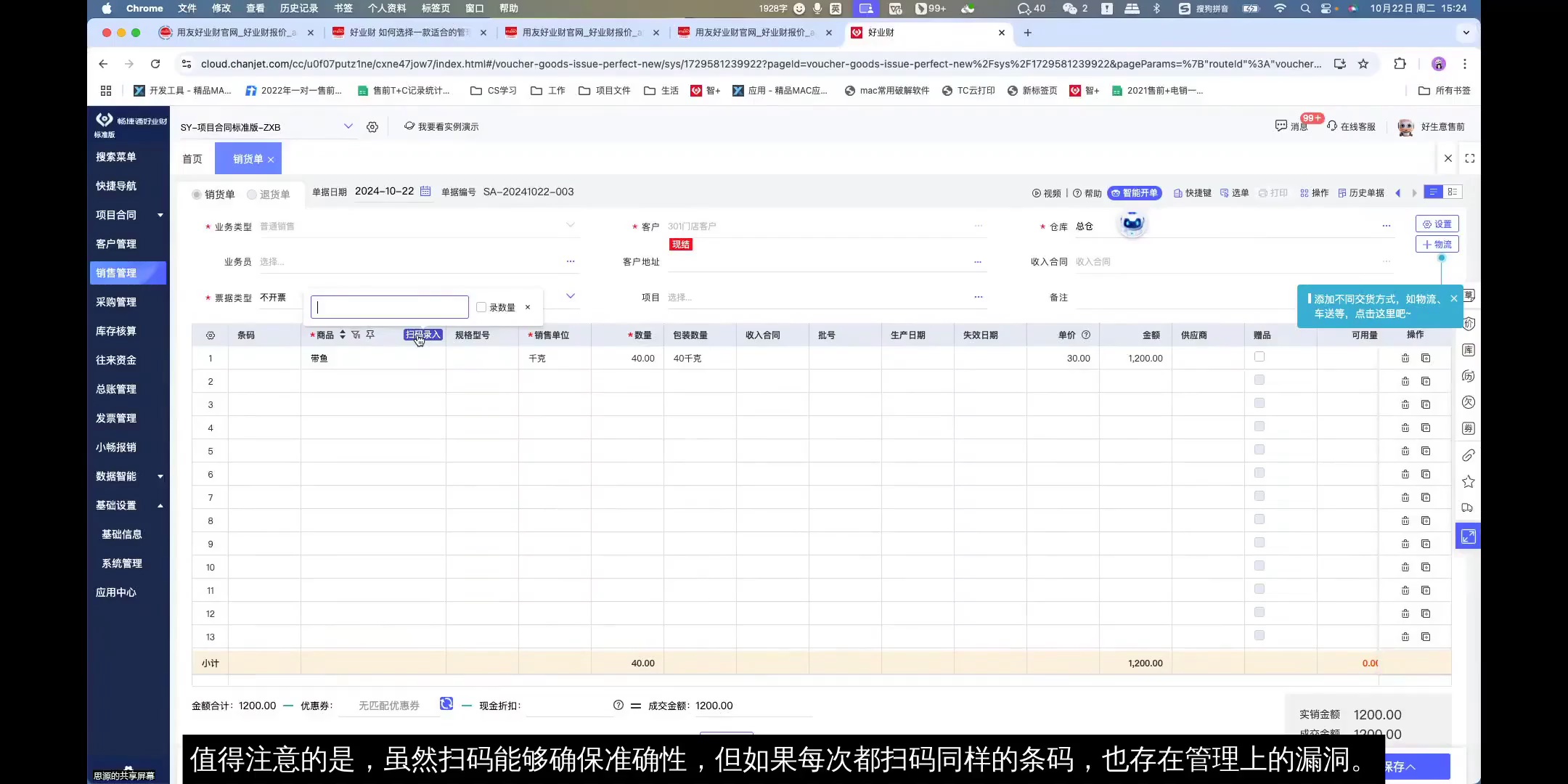Expand the 票据类型 dropdown arrow
This screenshot has width=1568, height=784.
pyautogui.click(x=571, y=295)
